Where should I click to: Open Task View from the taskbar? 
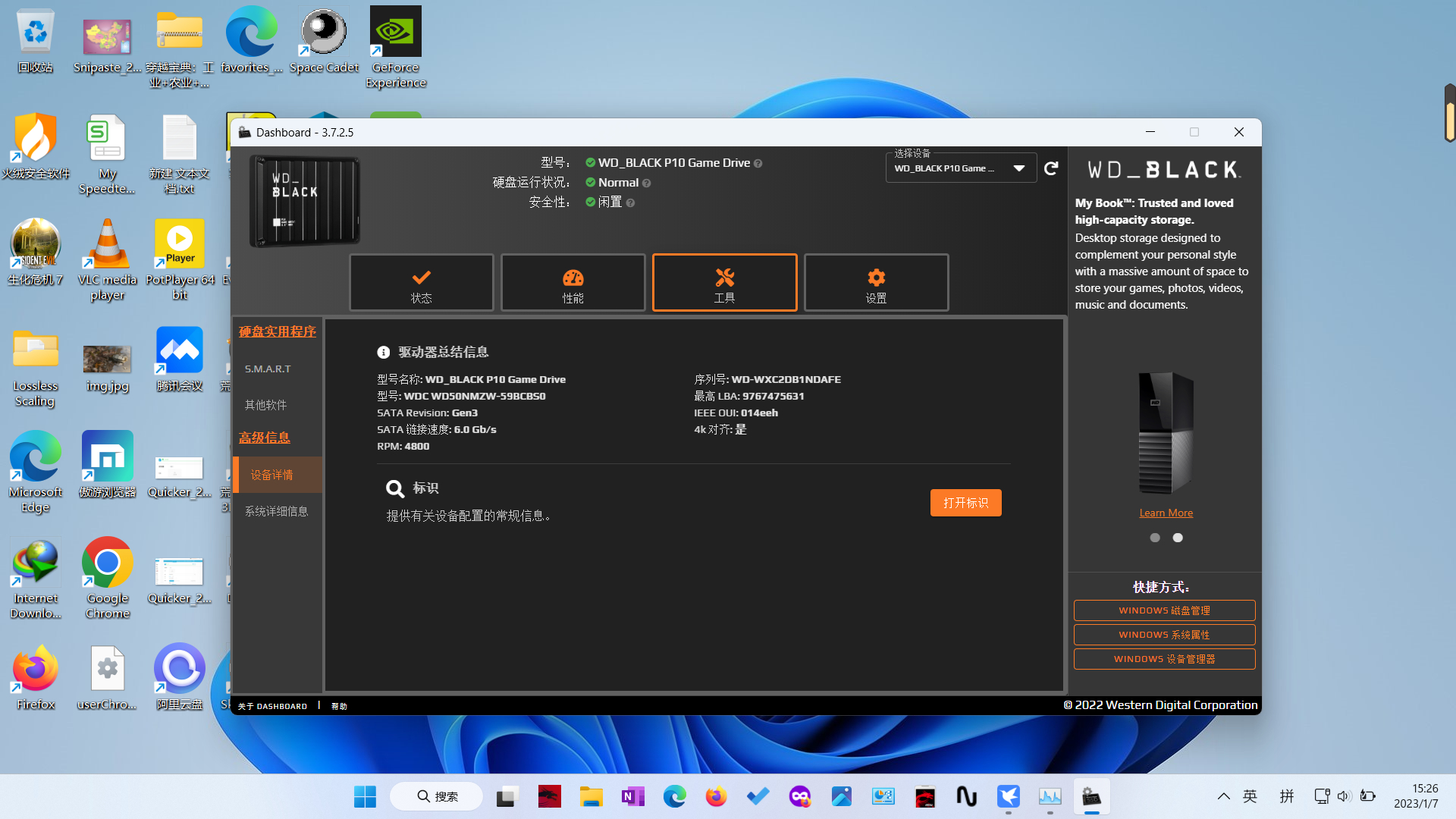click(x=507, y=796)
